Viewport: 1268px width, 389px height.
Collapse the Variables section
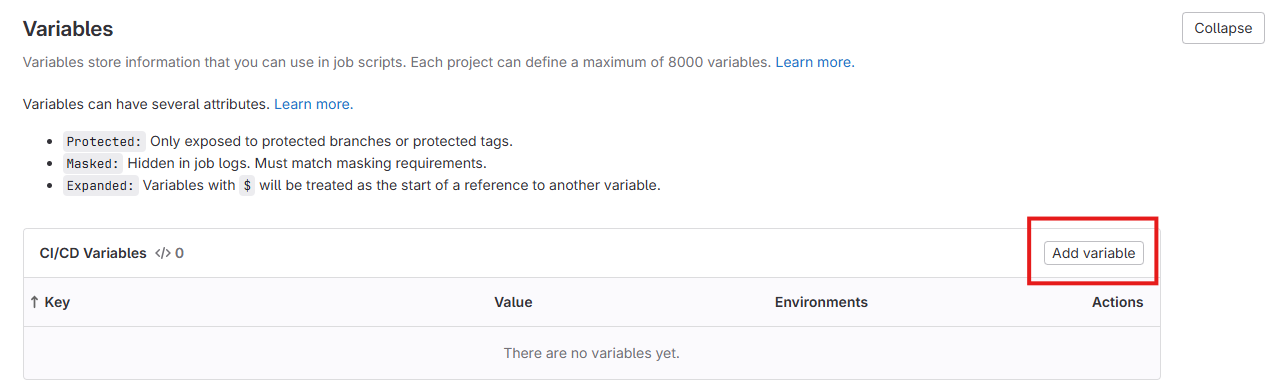click(x=1222, y=28)
